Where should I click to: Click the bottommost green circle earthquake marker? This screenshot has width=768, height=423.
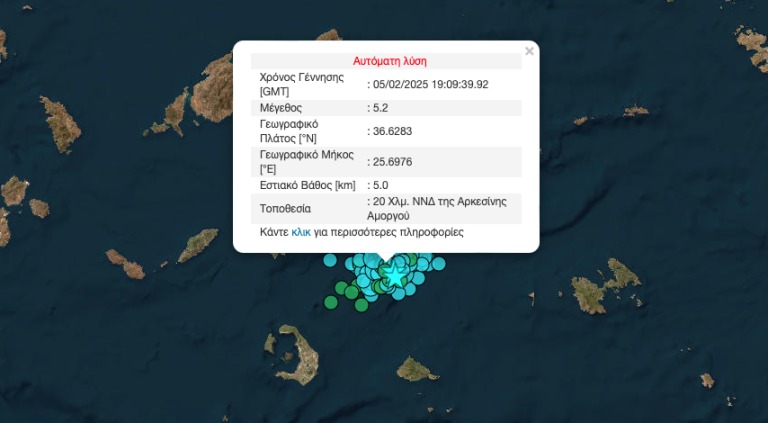360,303
